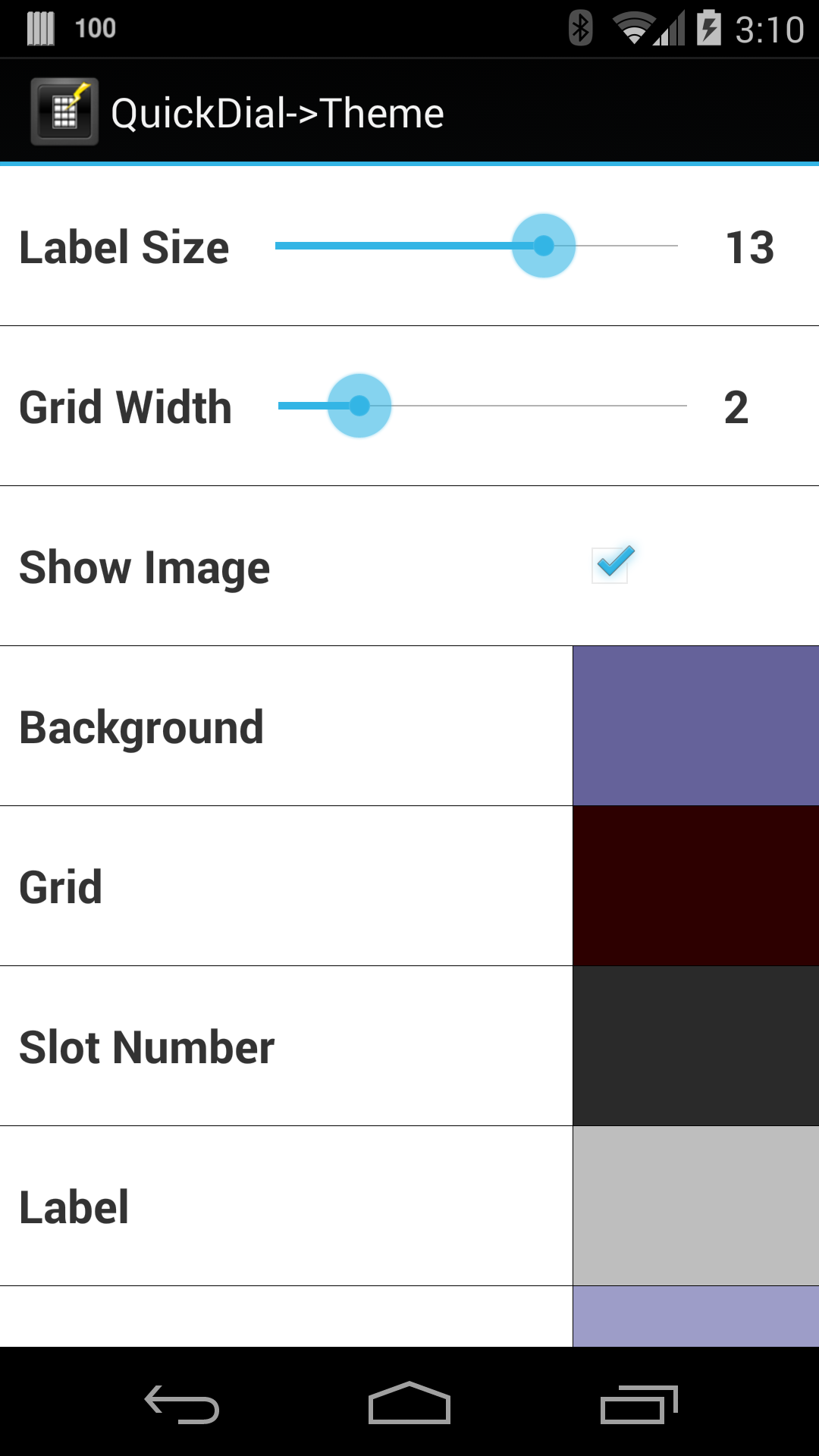Open the Slot Number dark gray swatch
Image resolution: width=819 pixels, height=1456 pixels.
pos(696,1046)
